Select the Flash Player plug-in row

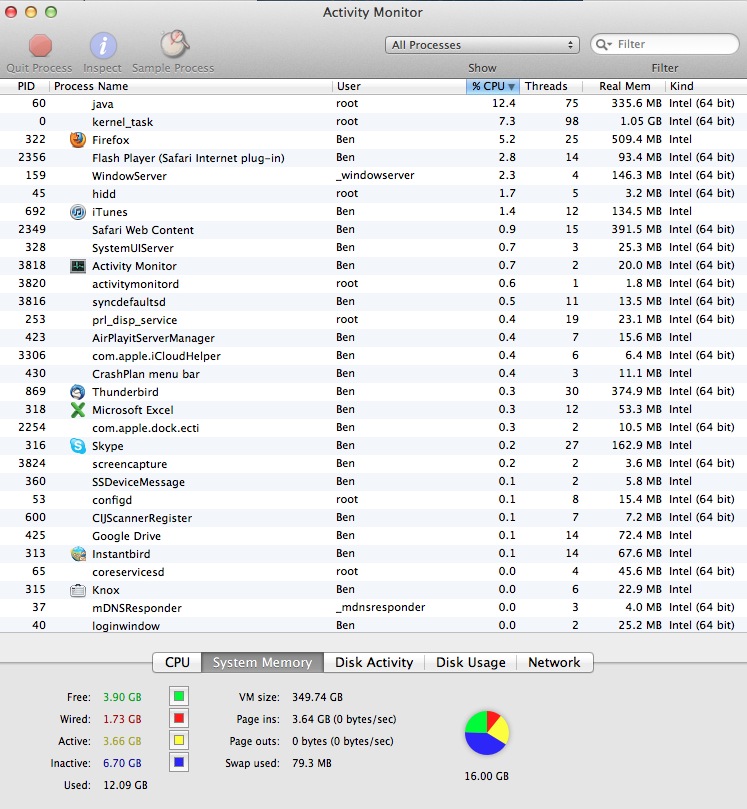(x=374, y=157)
